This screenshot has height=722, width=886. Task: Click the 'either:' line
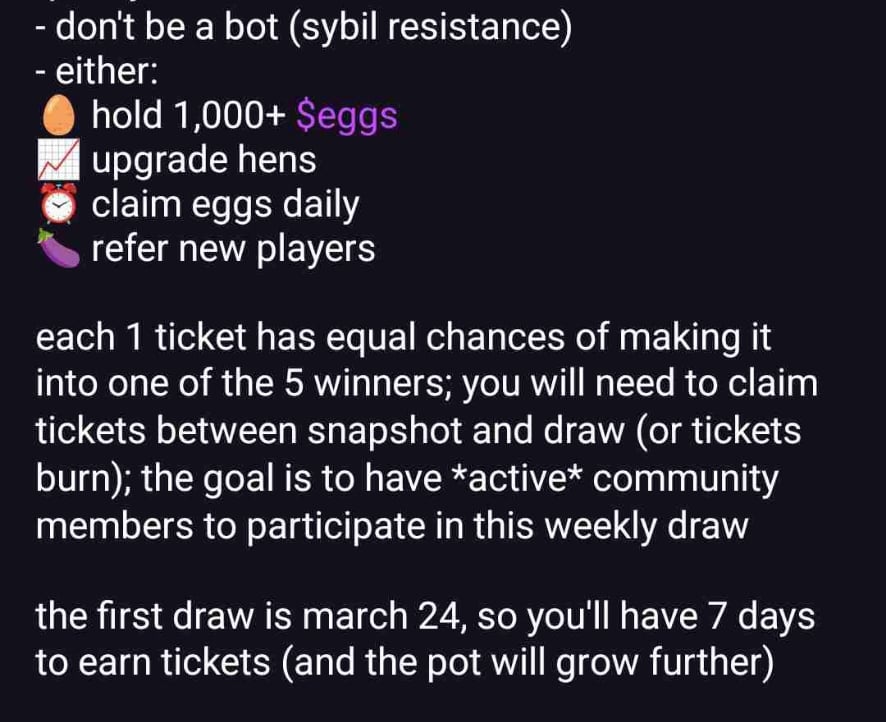coord(90,72)
